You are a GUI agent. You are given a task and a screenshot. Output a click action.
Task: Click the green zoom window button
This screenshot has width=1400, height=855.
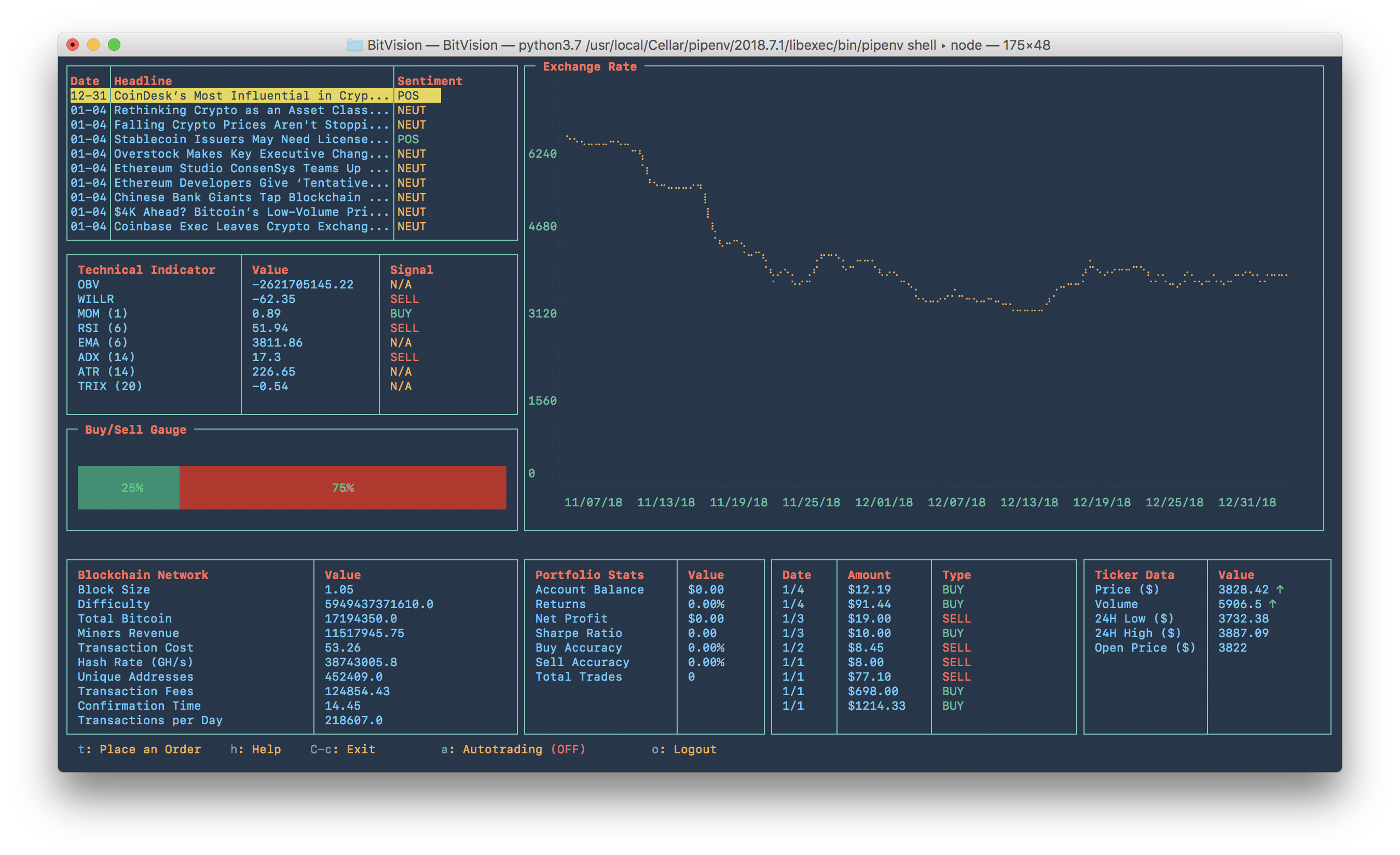(114, 45)
